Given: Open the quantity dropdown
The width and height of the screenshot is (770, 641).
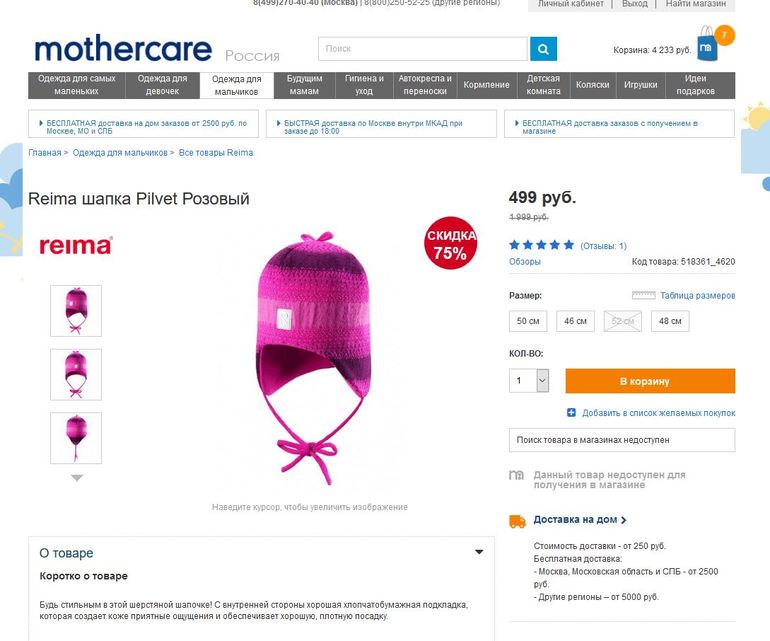Looking at the screenshot, I should pos(543,381).
